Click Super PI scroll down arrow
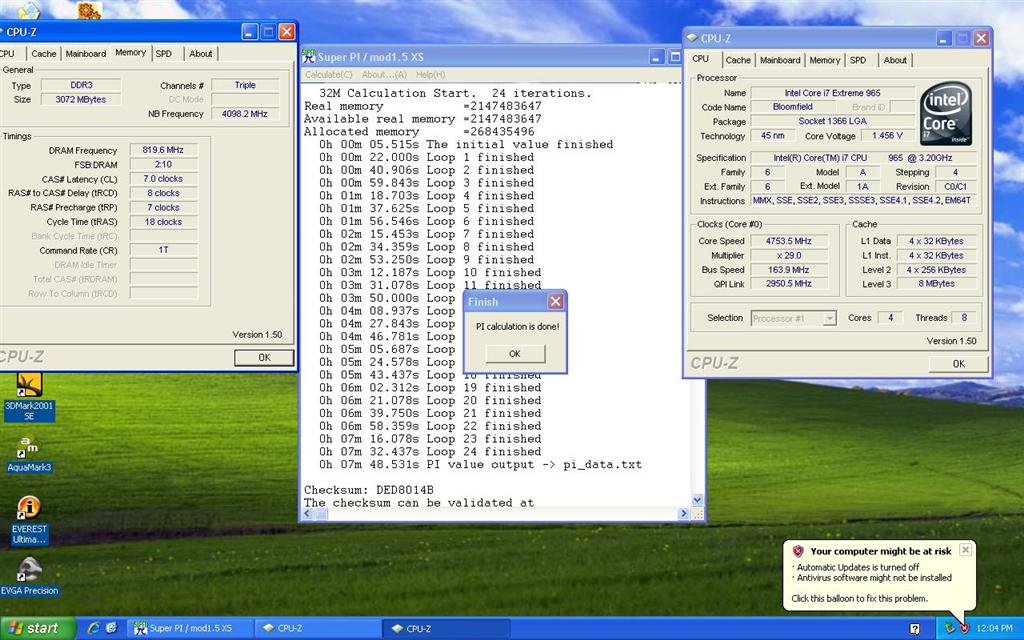 697,500
